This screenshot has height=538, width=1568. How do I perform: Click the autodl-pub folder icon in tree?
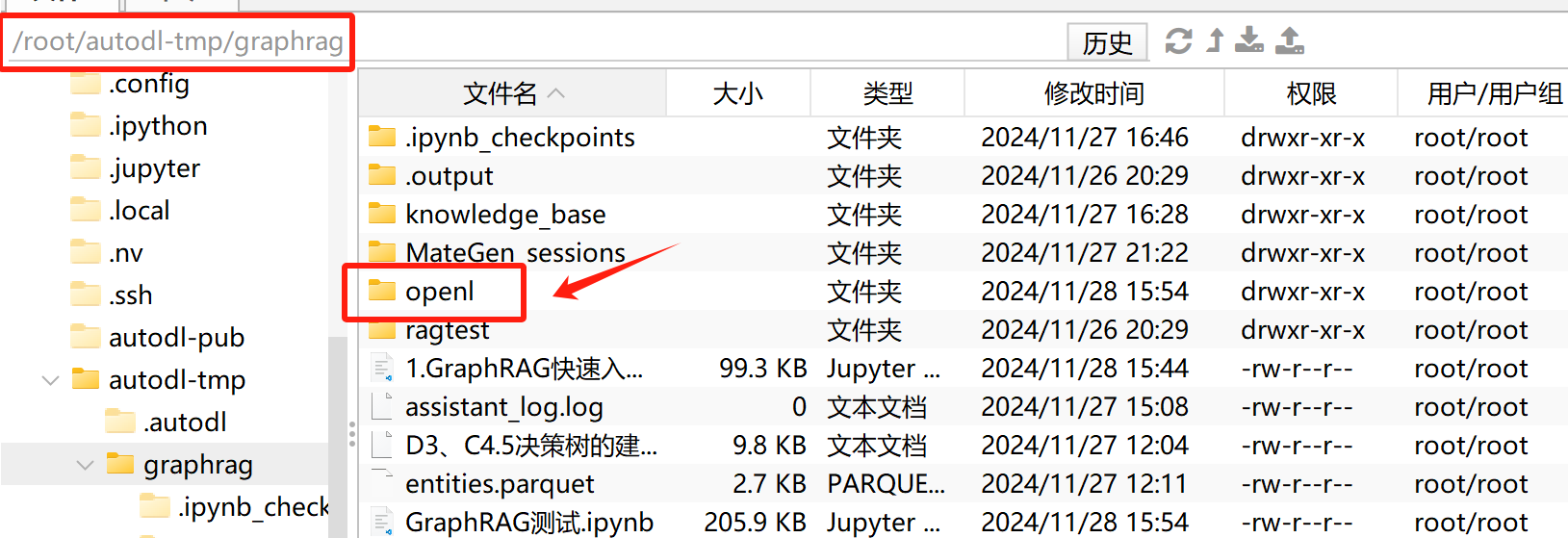86,336
